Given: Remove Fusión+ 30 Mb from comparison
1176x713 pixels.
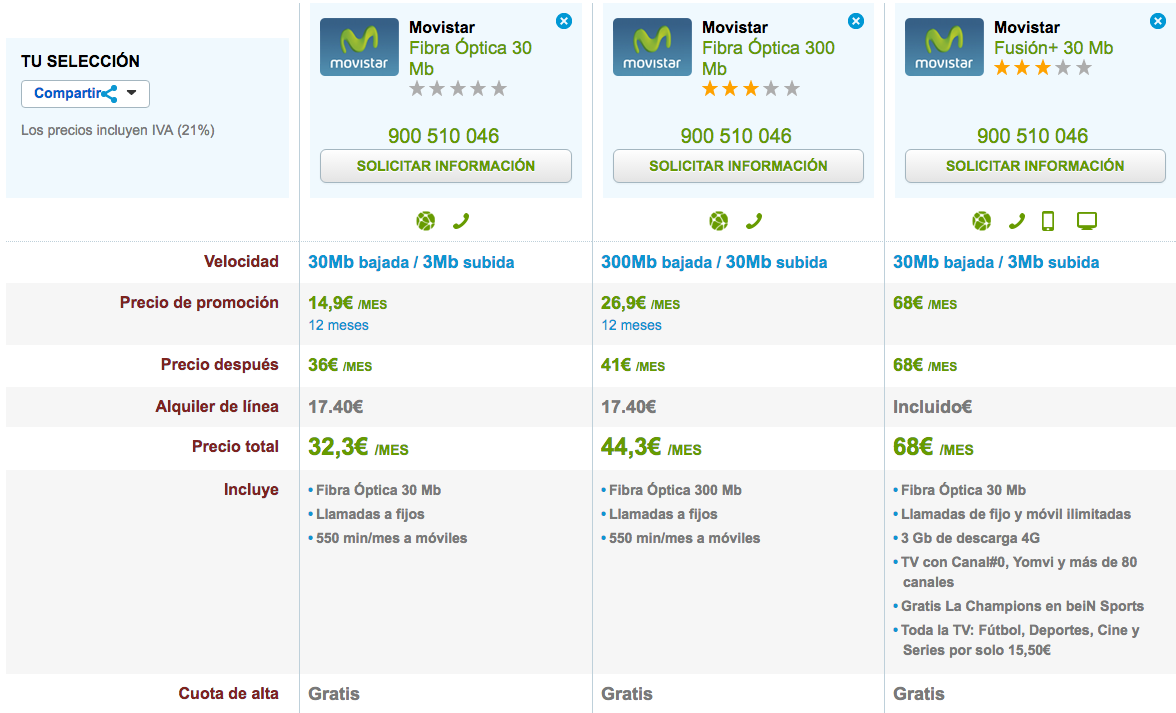Looking at the screenshot, I should point(1158,21).
